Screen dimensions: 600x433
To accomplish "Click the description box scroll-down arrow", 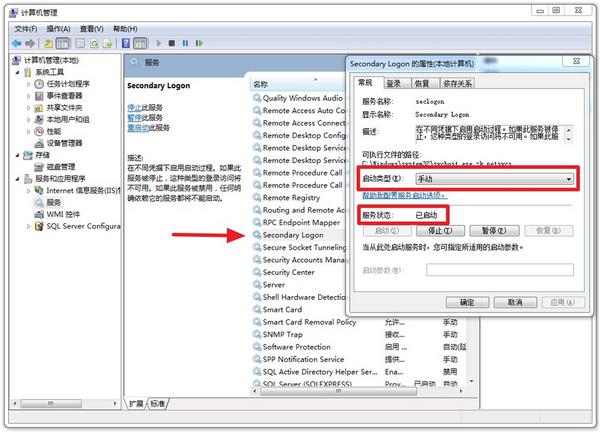I will [569, 140].
